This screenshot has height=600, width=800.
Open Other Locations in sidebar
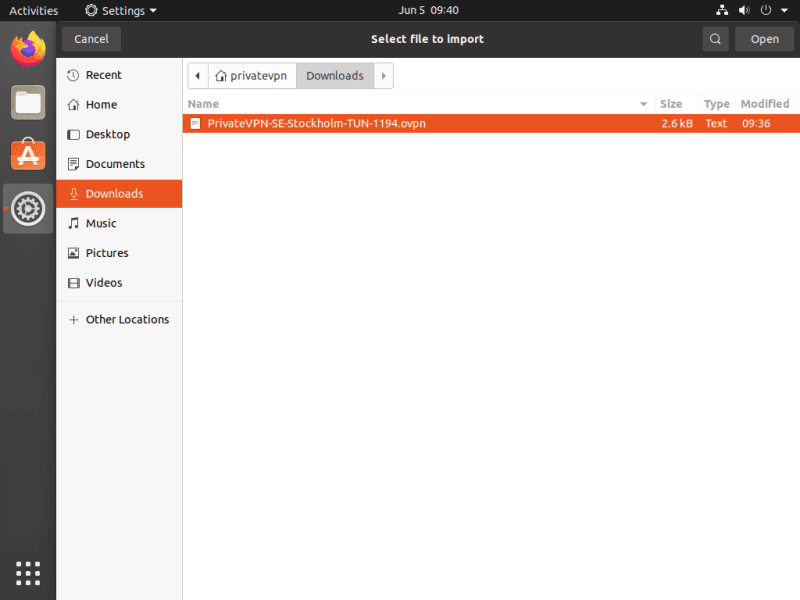[x=127, y=320]
